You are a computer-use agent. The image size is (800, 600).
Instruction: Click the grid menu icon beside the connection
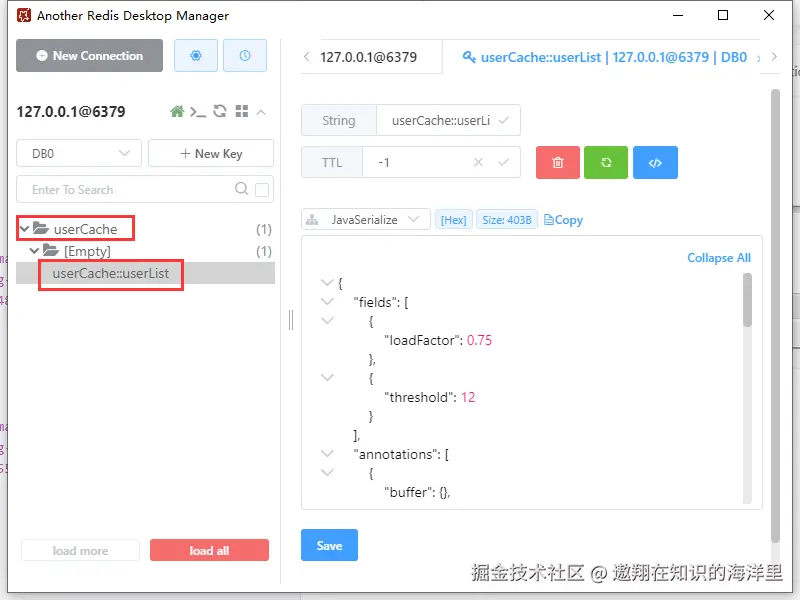(242, 111)
